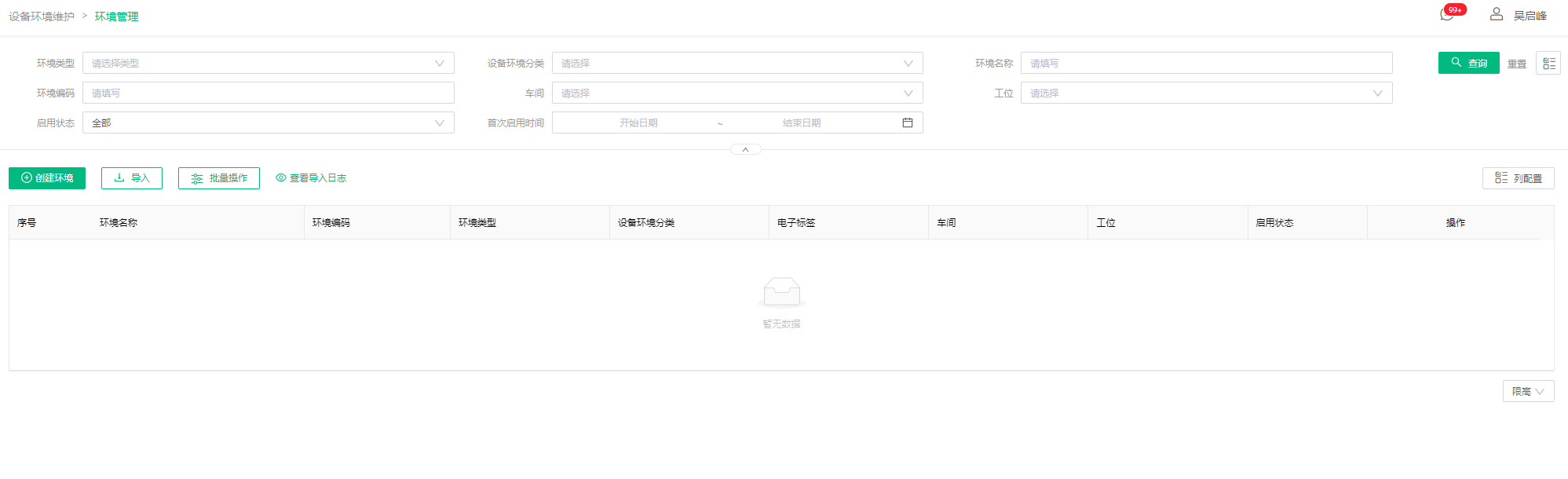Image resolution: width=1568 pixels, height=479 pixels.
Task: Open the 启用状态 dropdown showing 全部
Action: click(269, 122)
